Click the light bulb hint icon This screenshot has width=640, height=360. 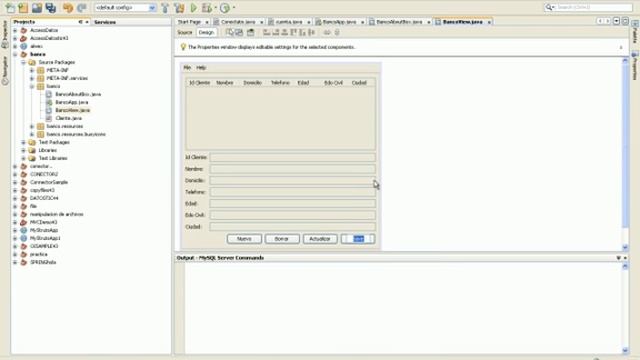click(183, 47)
